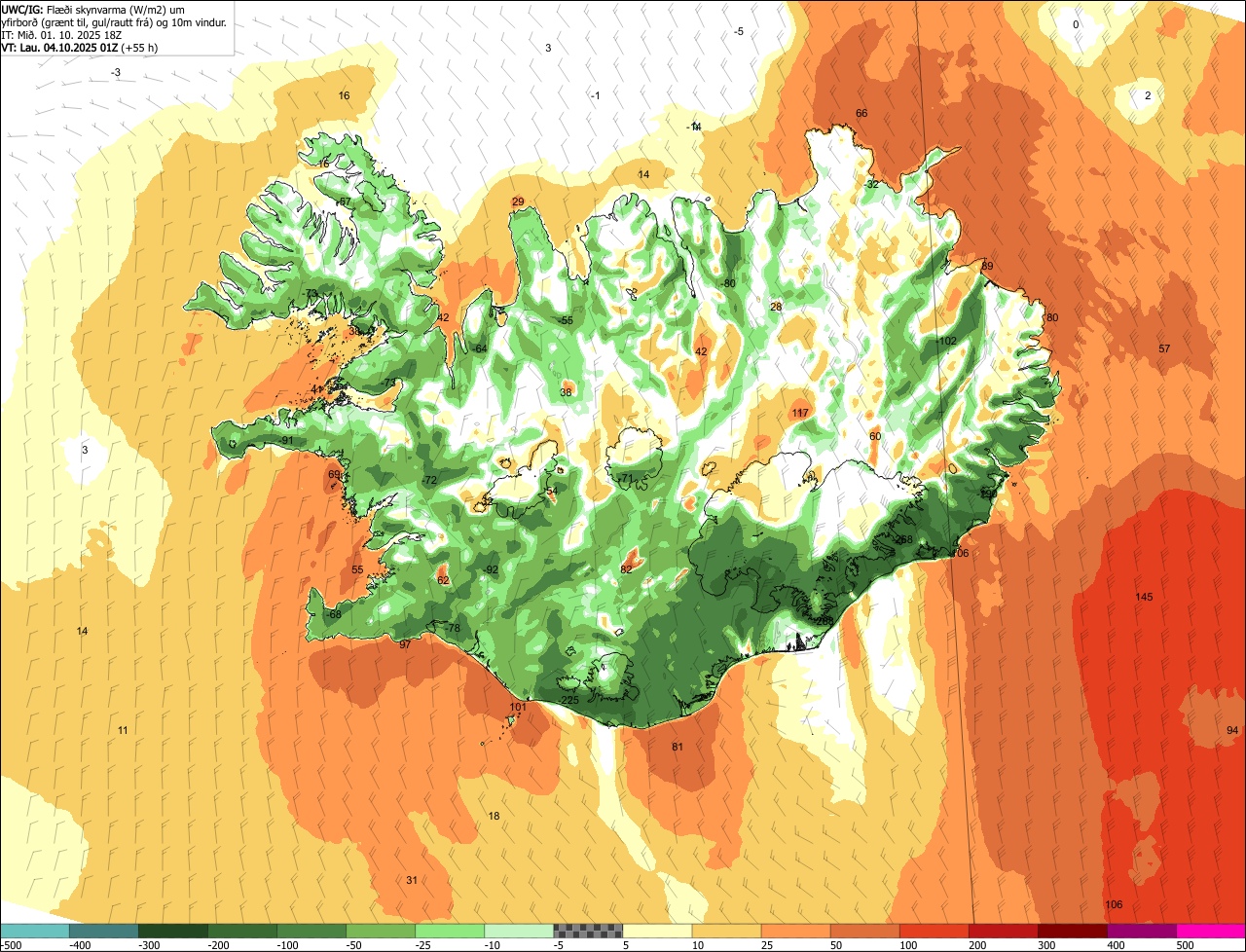Click the valid time line 'VT: Lau. 04.10.2025 01Z (+55 h)'
Viewport: 1246px width, 952px height.
[x=80, y=47]
